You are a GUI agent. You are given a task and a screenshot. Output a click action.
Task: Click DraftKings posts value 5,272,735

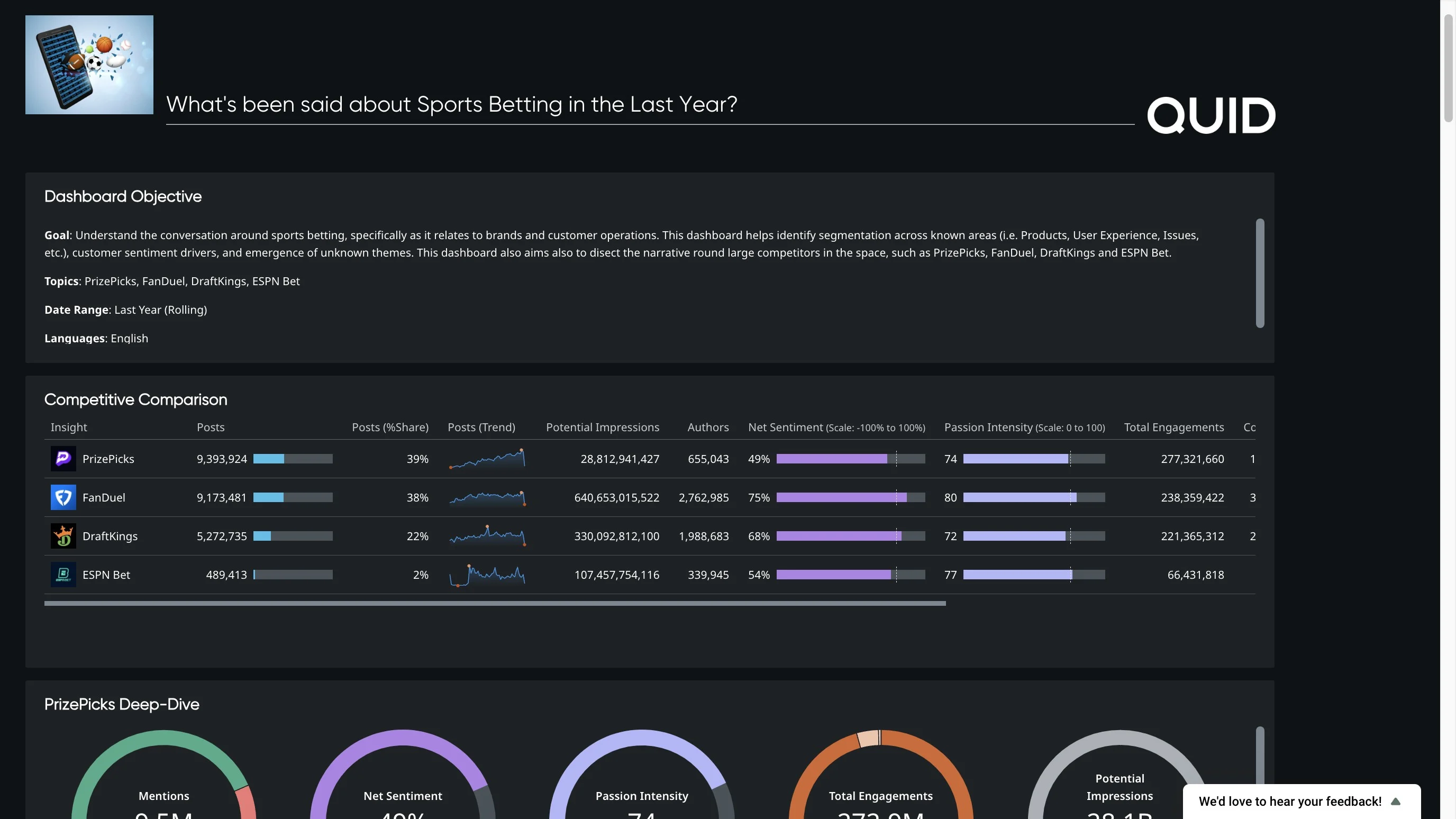point(222,536)
